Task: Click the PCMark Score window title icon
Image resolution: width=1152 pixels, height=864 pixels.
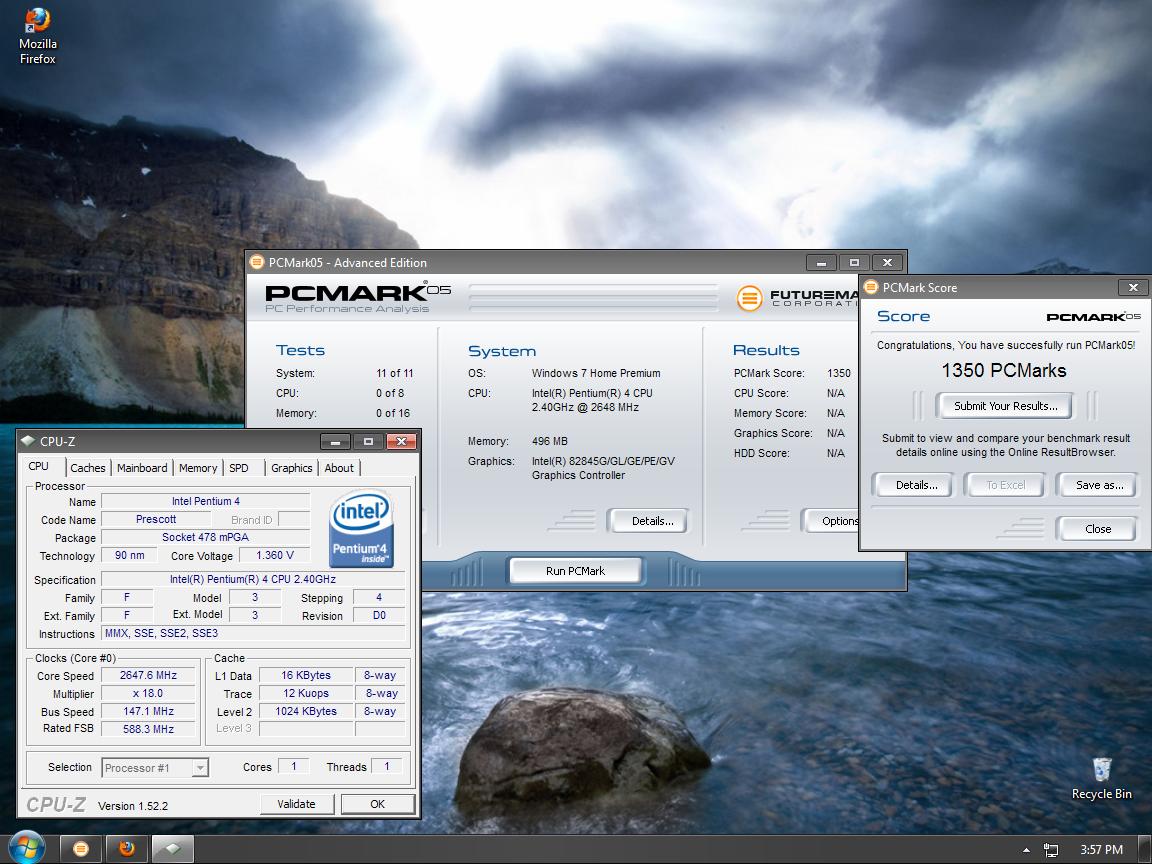Action: (x=871, y=287)
